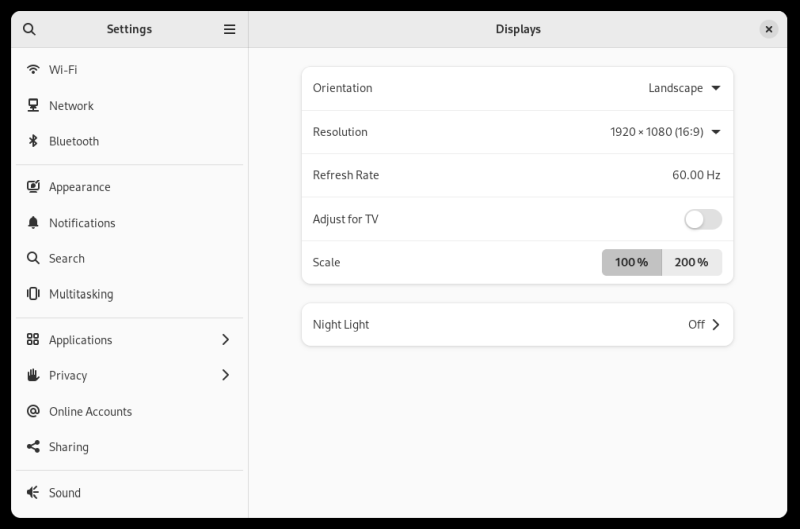Set display scale to 200 %
The width and height of the screenshot is (800, 529).
[x=691, y=262]
